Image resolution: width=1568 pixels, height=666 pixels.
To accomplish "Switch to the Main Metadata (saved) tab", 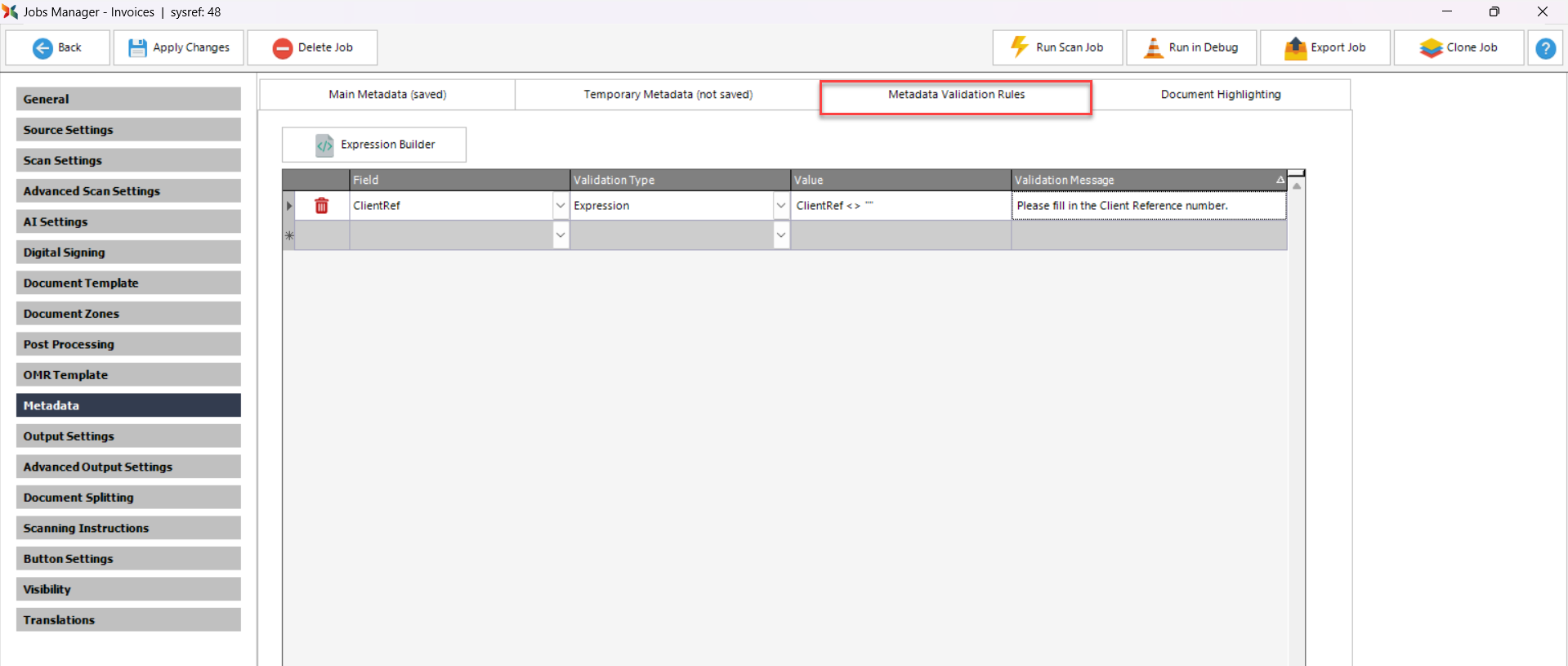I will (387, 95).
